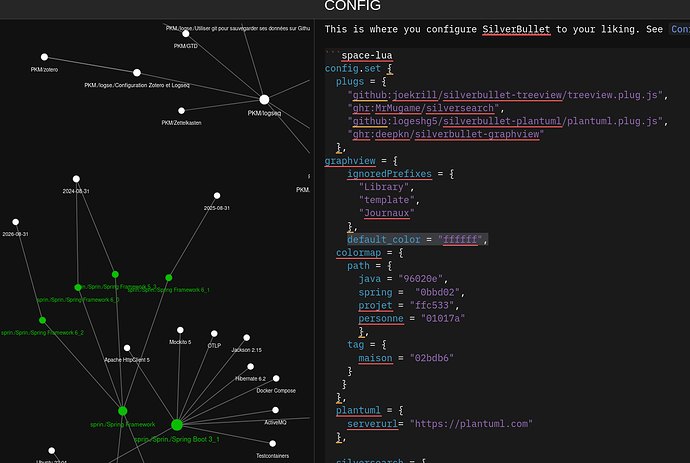Click the colormap key

click(x=358, y=253)
